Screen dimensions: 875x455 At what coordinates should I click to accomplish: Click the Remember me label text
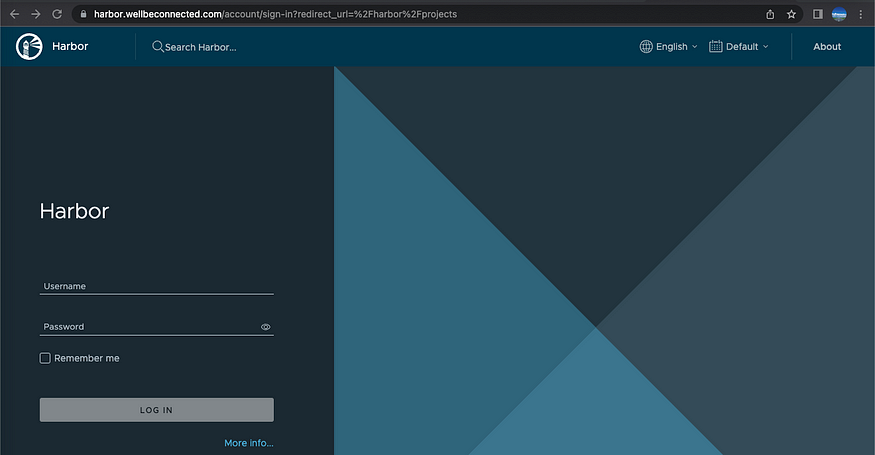(x=86, y=358)
